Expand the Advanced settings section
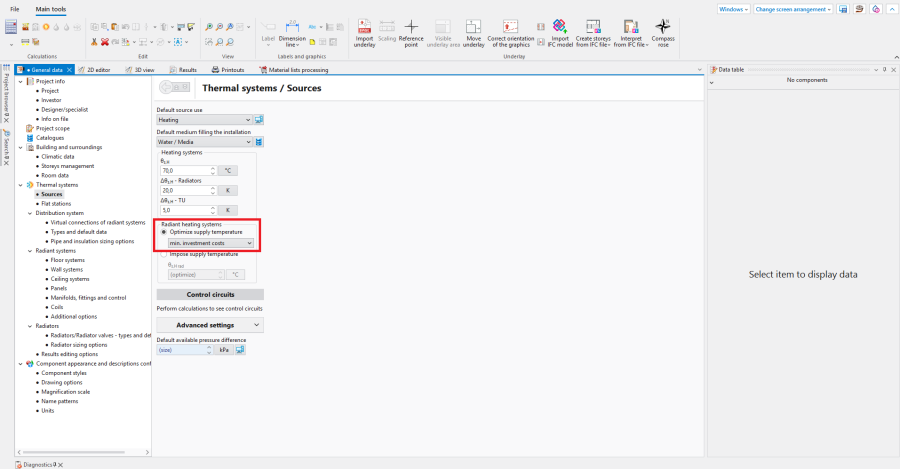This screenshot has height=469, width=900. click(x=210, y=325)
